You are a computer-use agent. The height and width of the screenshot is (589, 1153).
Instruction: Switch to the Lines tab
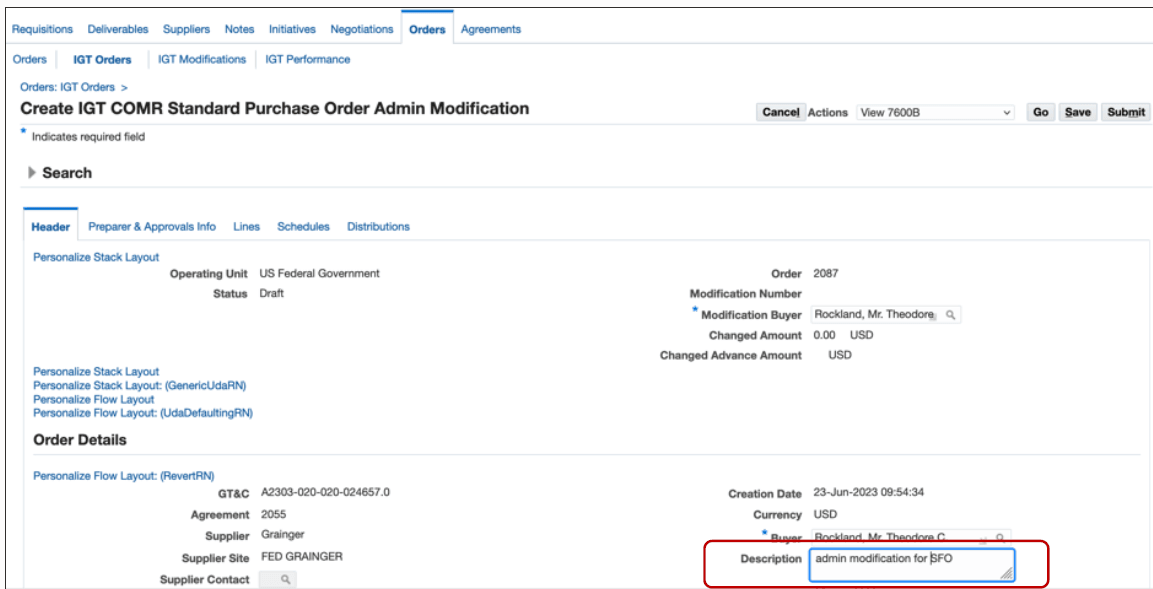click(x=246, y=226)
